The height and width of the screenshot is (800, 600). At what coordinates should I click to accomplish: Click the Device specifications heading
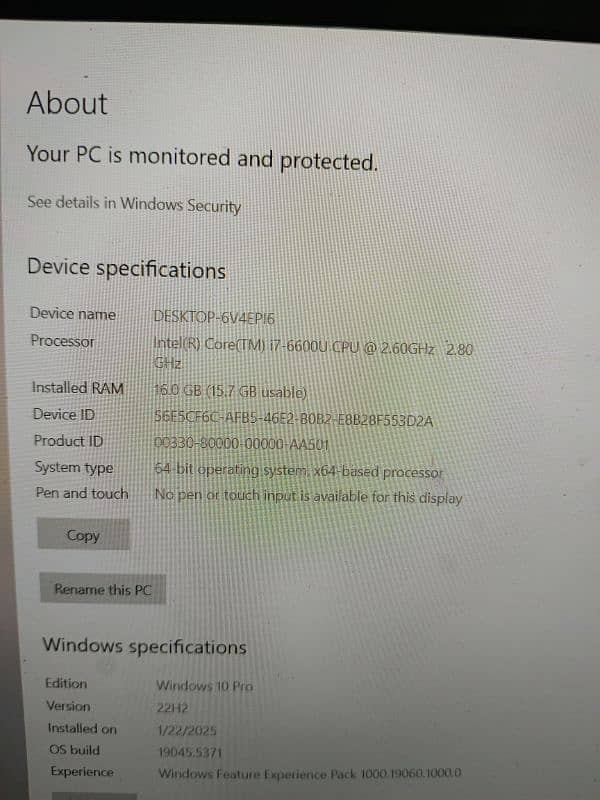[x=127, y=268]
